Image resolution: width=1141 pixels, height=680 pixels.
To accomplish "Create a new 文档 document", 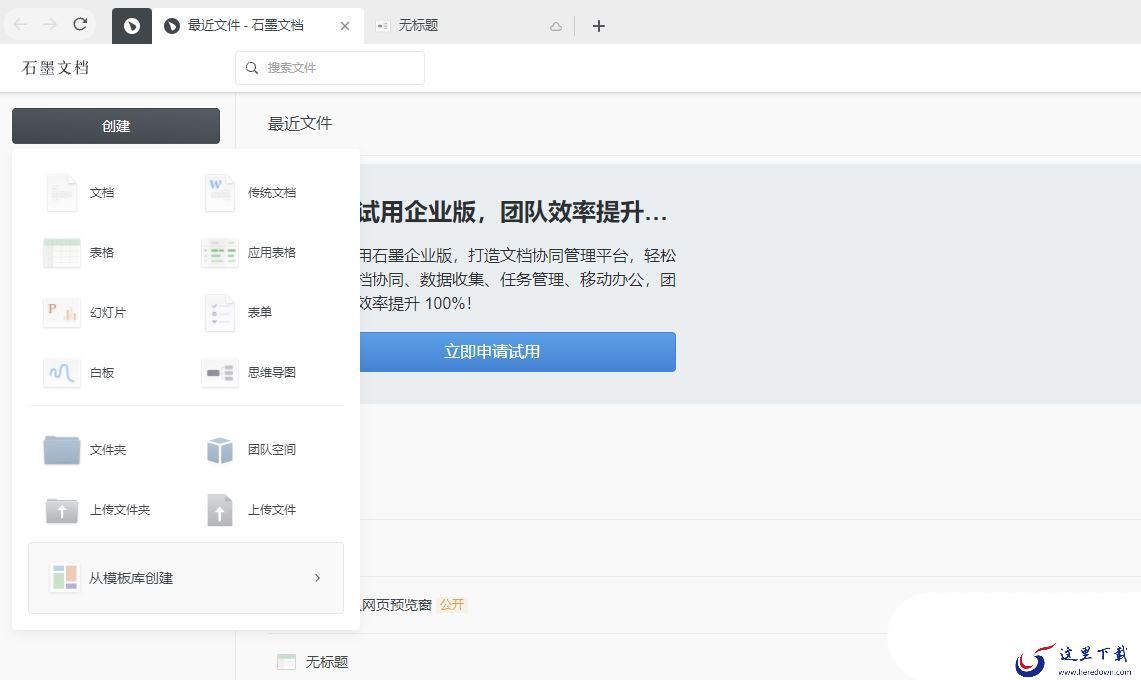I will click(81, 193).
